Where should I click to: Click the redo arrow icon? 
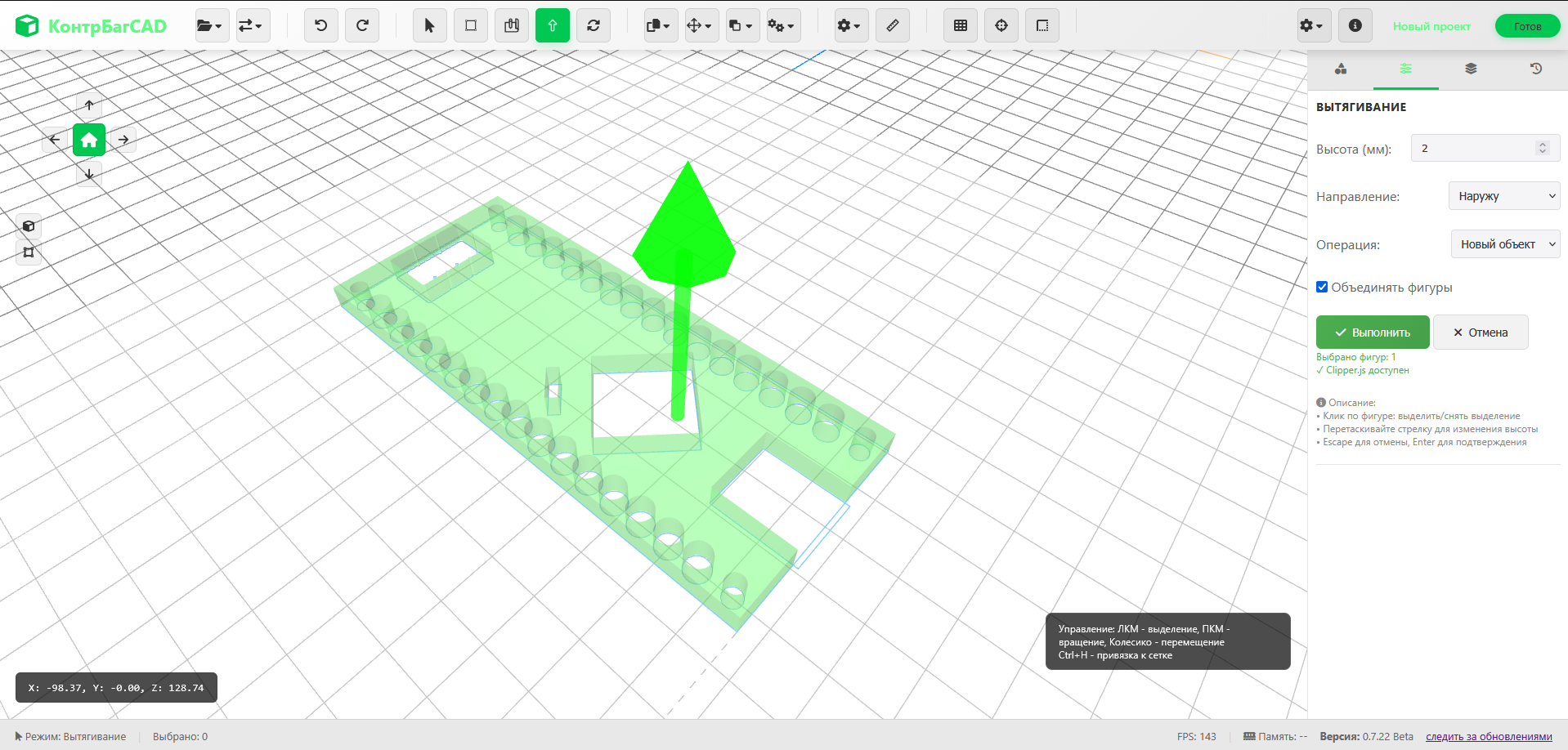click(x=362, y=25)
